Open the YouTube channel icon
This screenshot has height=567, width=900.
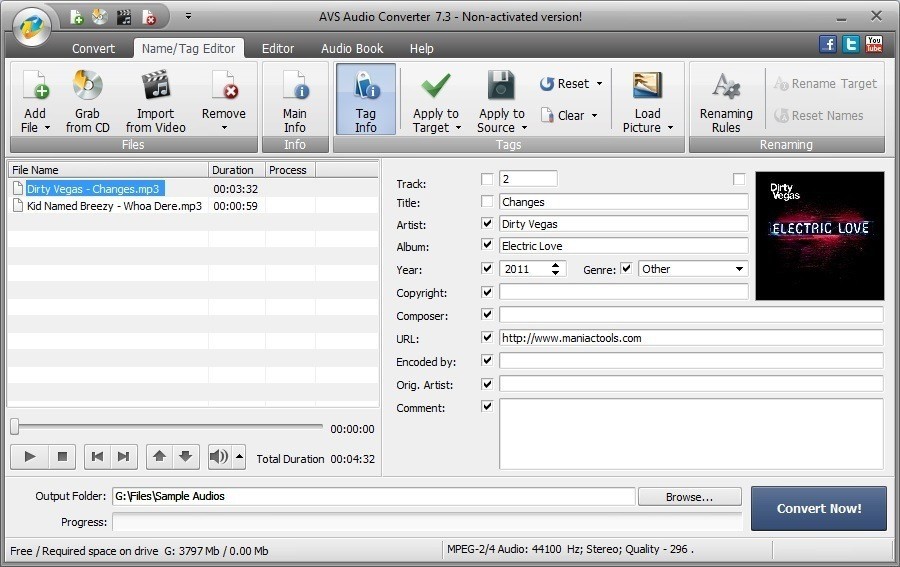(x=874, y=44)
